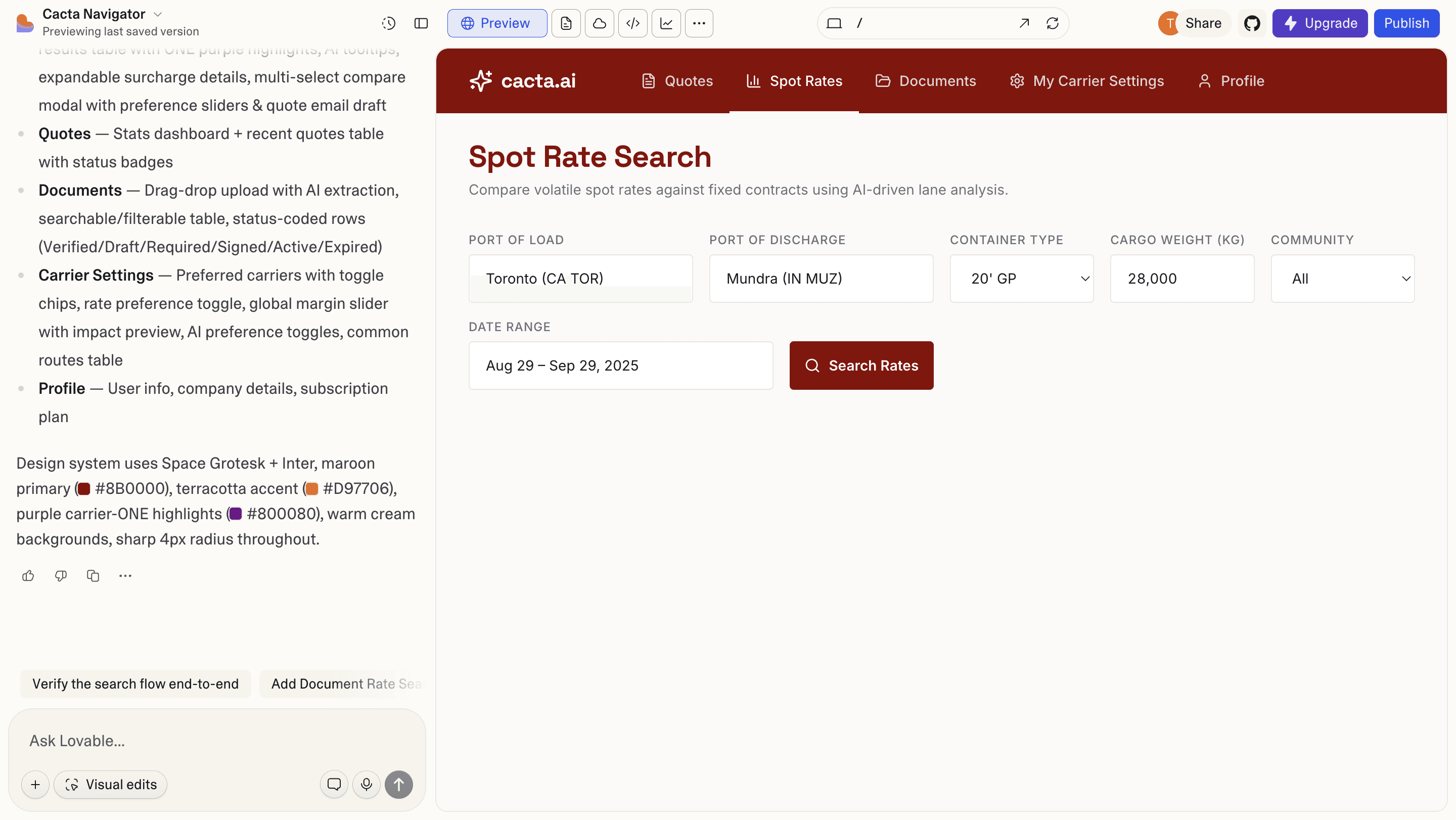Open version history clock icon

point(388,23)
